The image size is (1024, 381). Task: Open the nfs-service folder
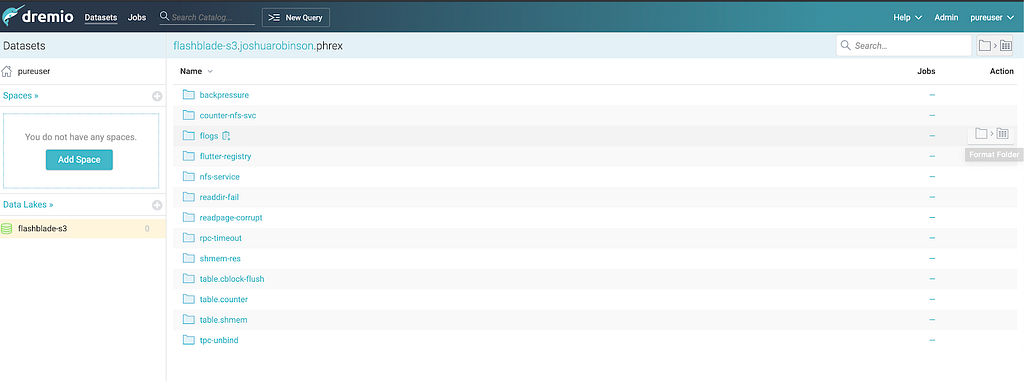219,176
